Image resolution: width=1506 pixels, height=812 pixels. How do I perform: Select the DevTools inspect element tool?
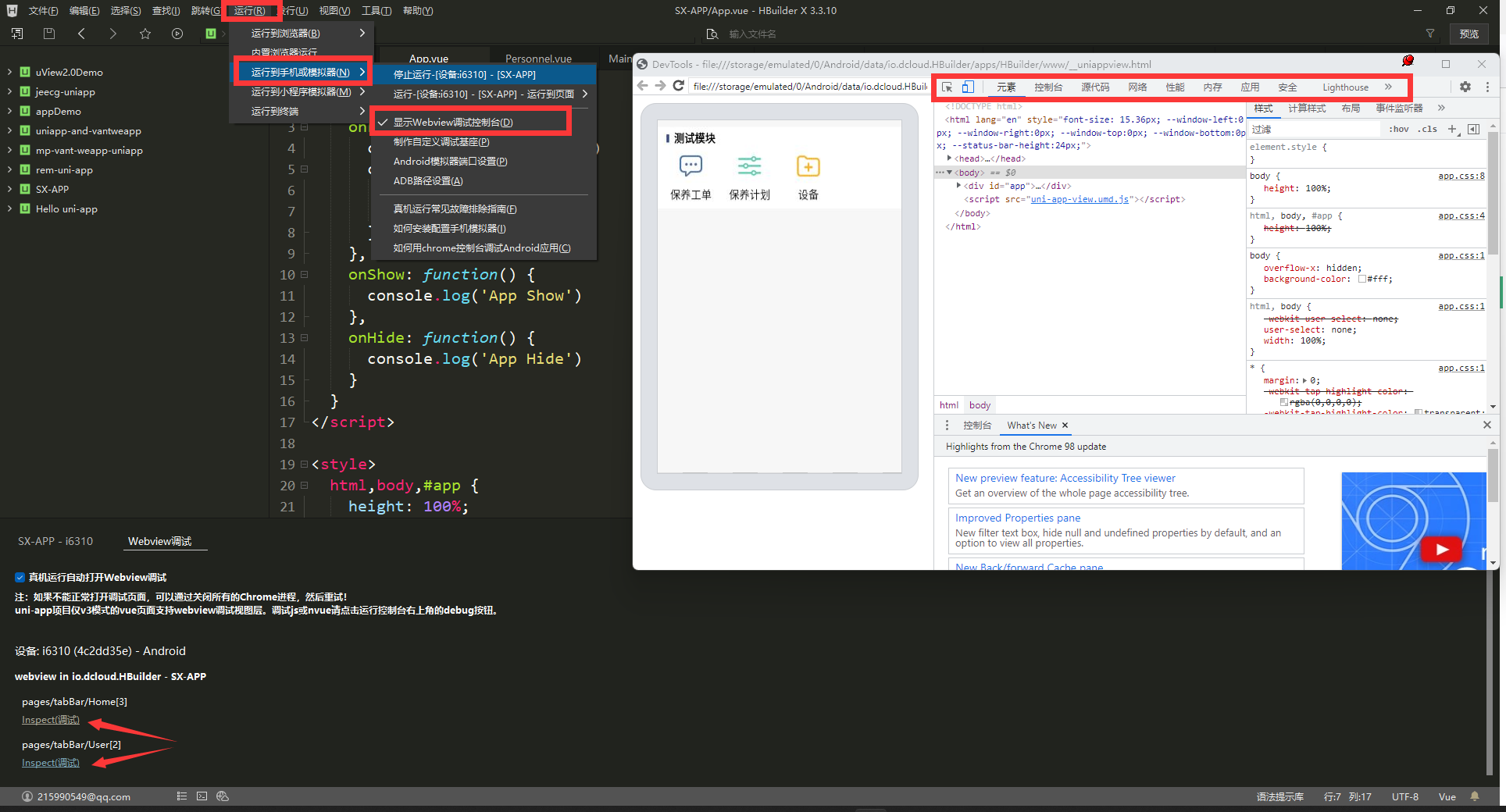(947, 87)
